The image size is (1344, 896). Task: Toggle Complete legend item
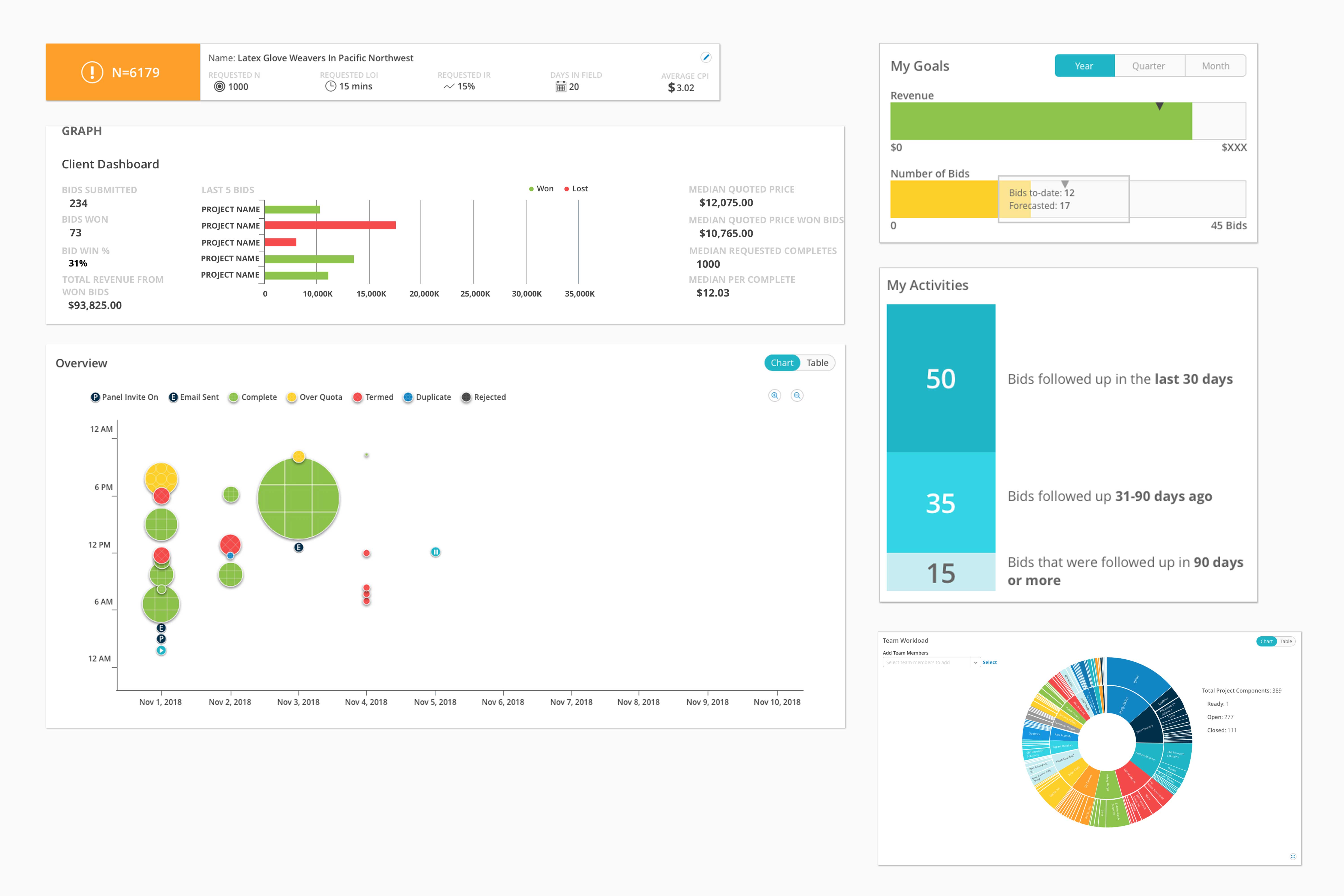pos(253,397)
